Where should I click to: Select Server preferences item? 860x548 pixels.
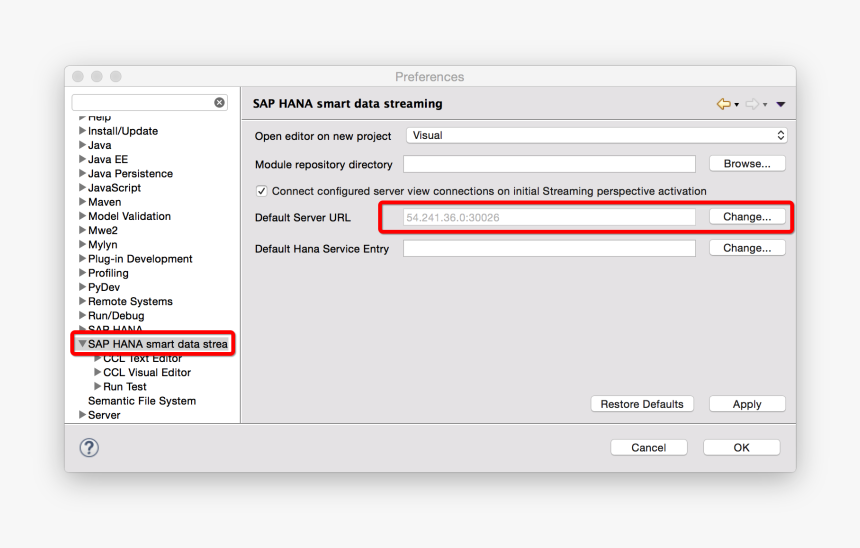pyautogui.click(x=104, y=415)
